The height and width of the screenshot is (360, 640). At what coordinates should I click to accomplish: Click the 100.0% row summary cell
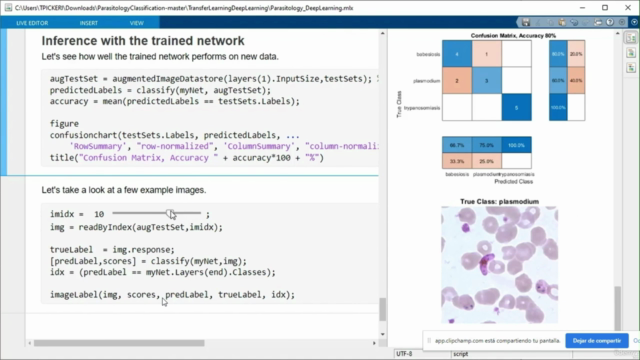(558, 108)
